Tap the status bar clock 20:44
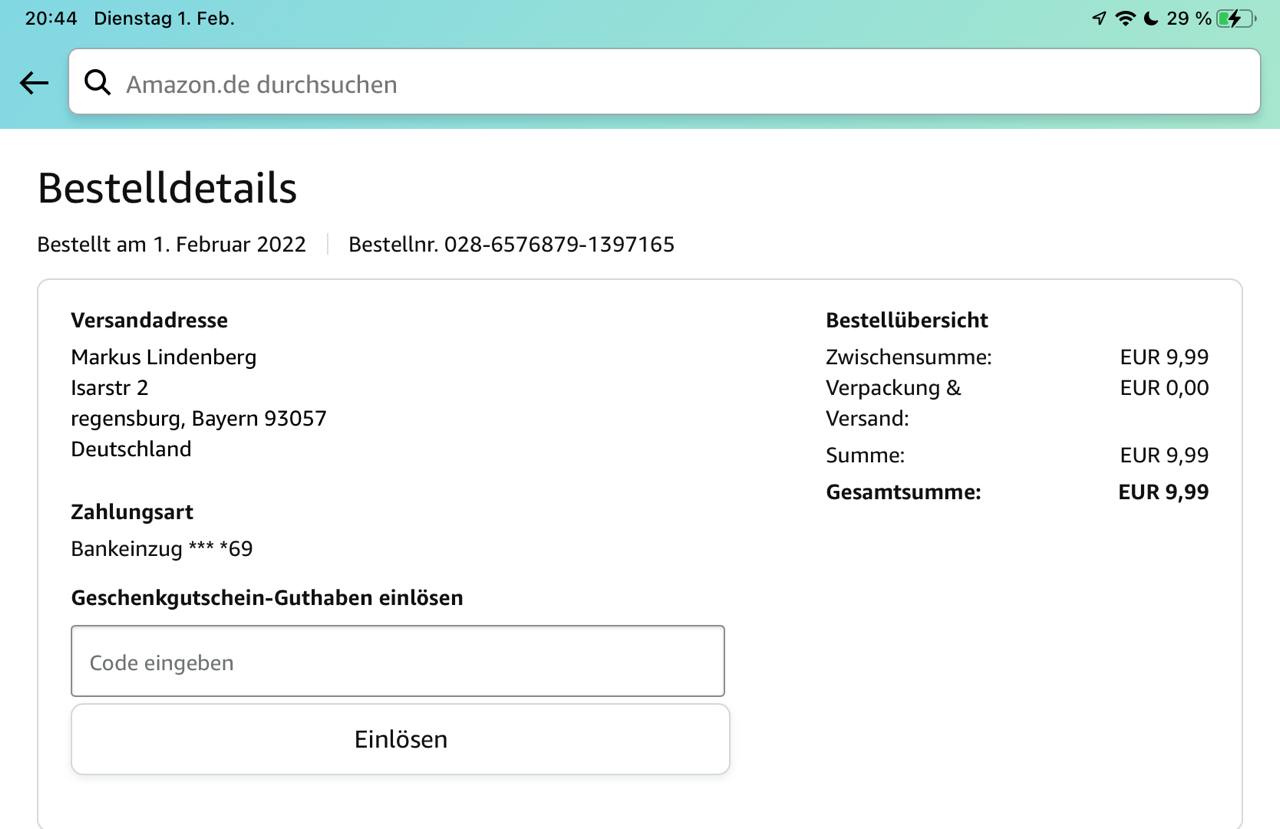Screen dimensions: 1280x829 click(x=51, y=18)
